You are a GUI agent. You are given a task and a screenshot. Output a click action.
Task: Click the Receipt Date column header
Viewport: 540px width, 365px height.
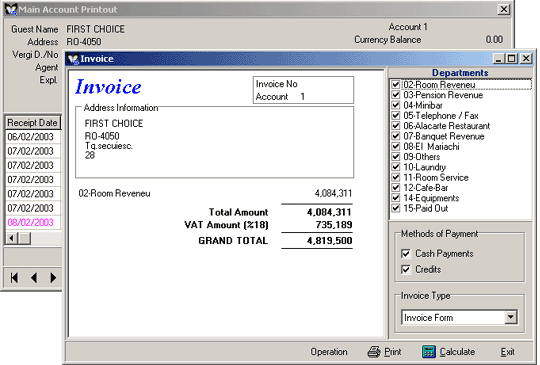[33, 123]
